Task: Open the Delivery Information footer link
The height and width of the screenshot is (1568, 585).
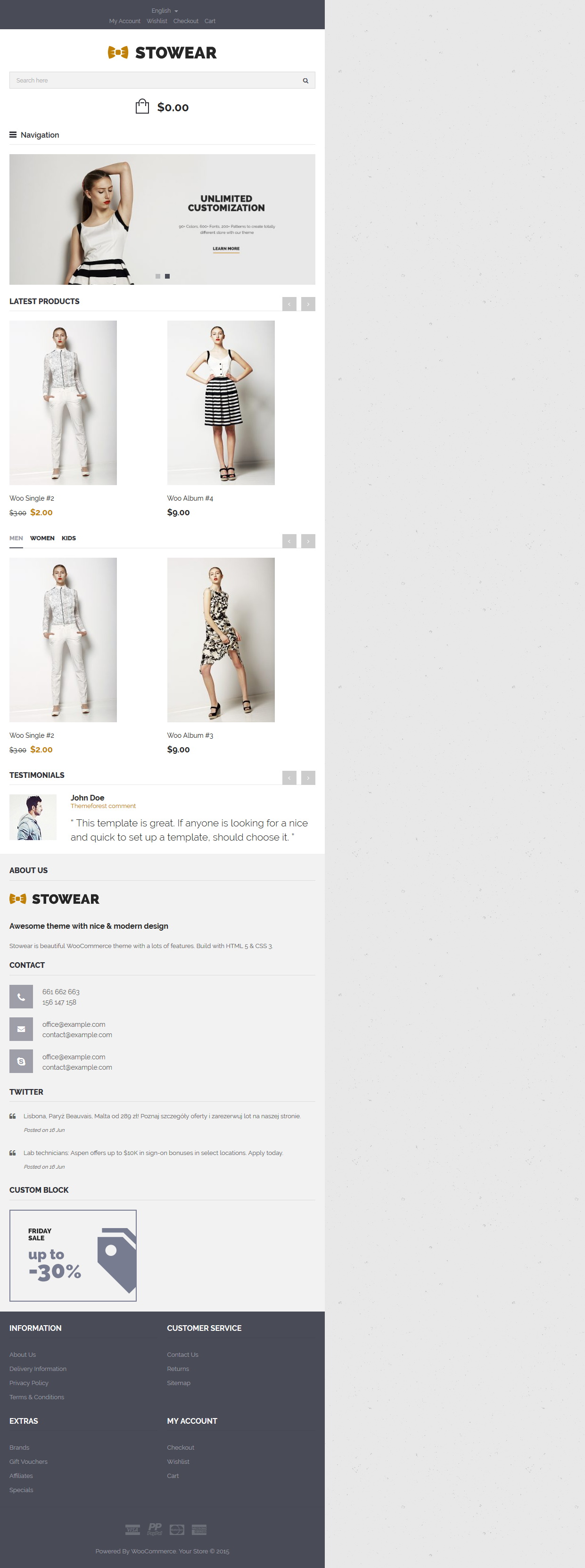Action: (x=38, y=1369)
